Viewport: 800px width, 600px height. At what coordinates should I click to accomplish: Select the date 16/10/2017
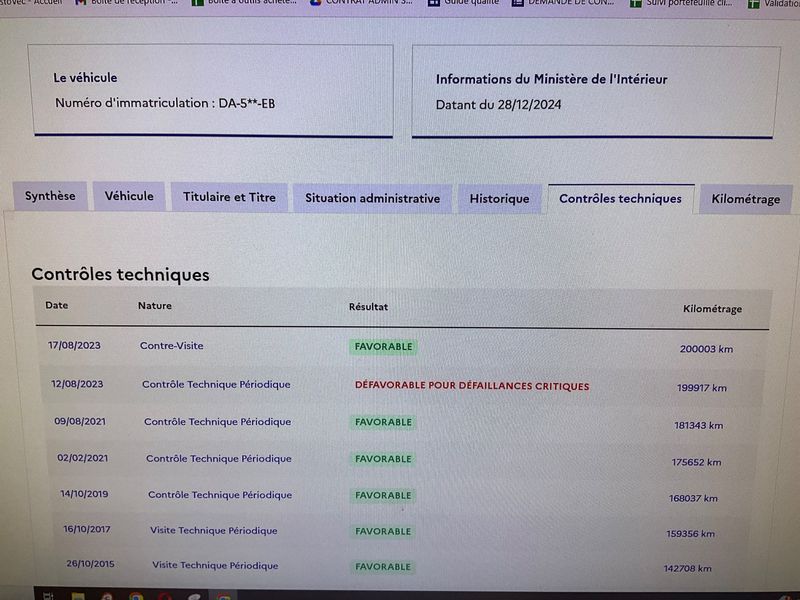(x=87, y=529)
